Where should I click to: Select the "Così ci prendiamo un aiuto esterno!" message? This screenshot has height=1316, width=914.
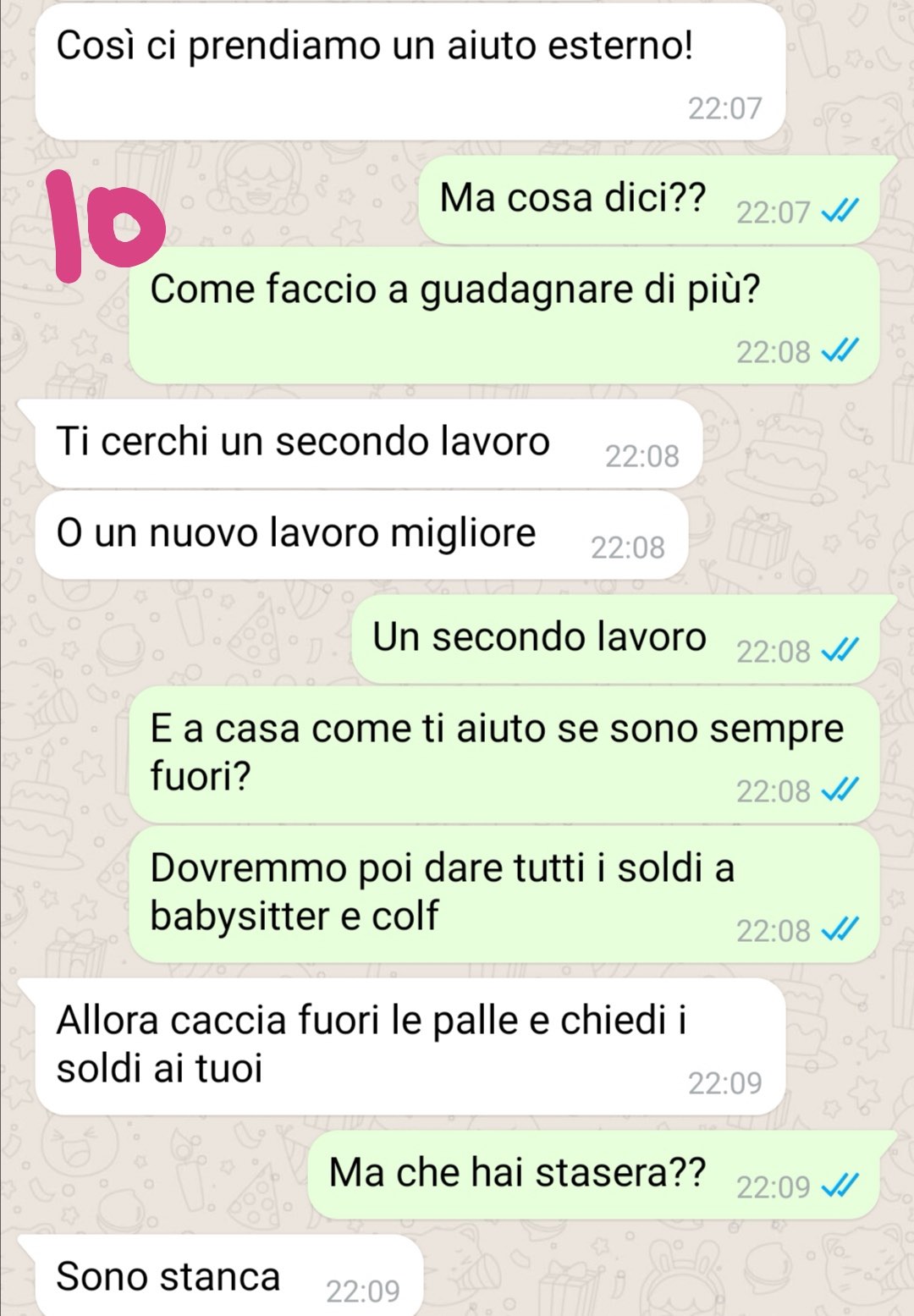tap(410, 73)
